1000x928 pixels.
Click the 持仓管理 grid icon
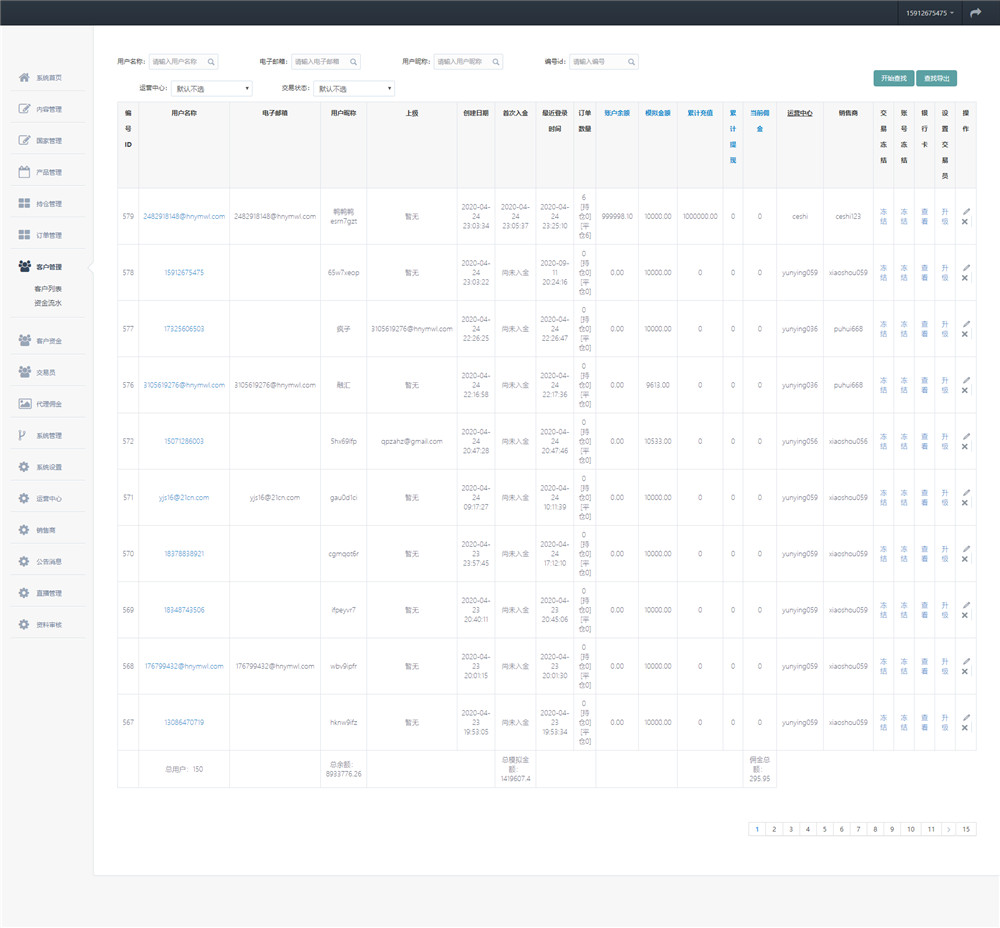[24, 204]
